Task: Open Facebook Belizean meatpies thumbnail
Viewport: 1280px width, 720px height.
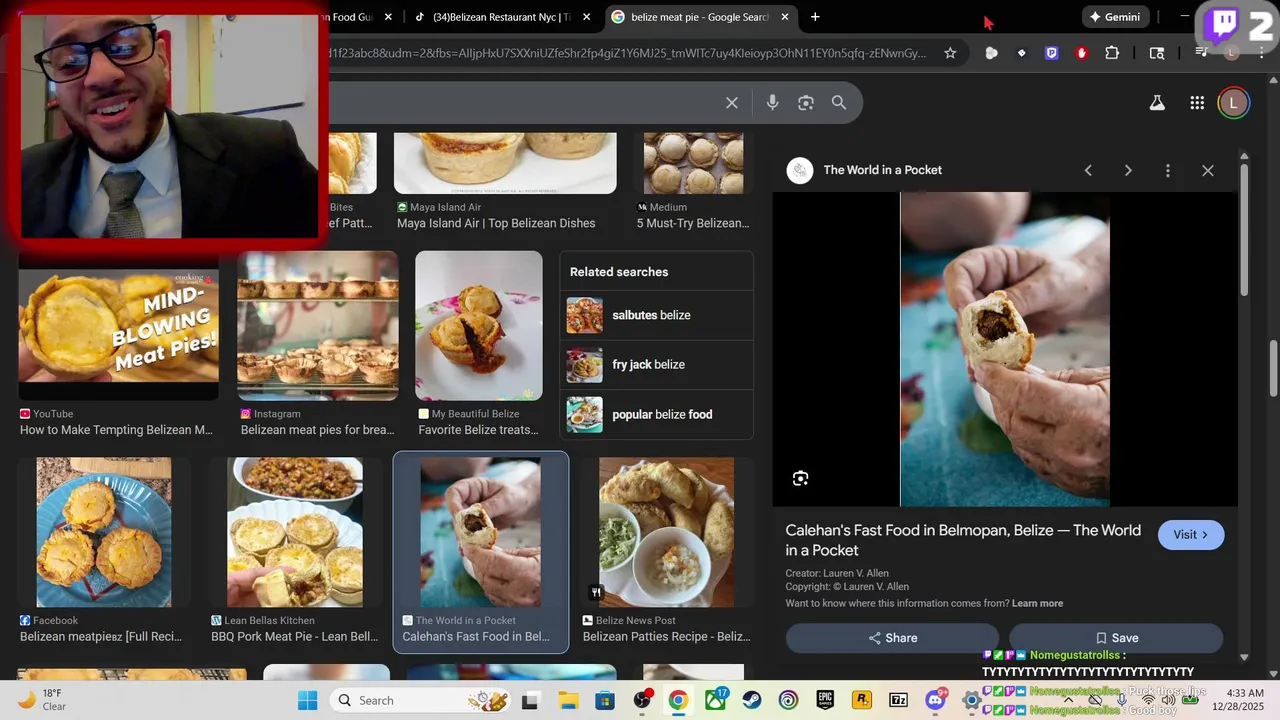Action: [104, 533]
